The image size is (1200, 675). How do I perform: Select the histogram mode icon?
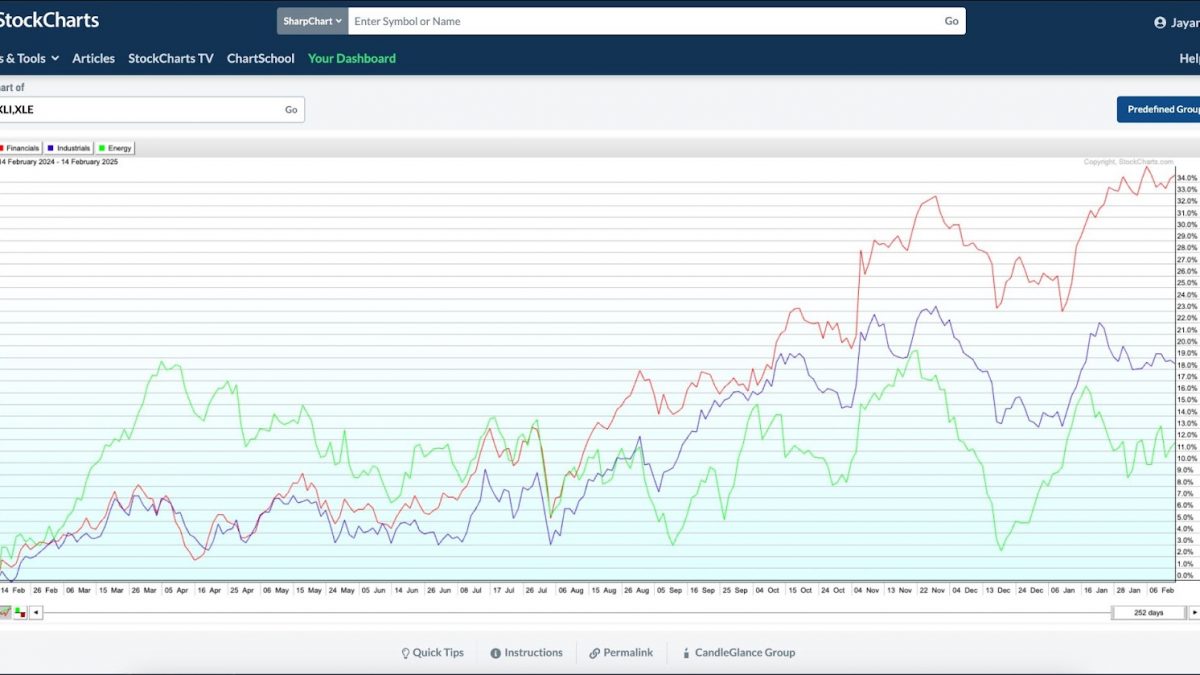point(20,612)
